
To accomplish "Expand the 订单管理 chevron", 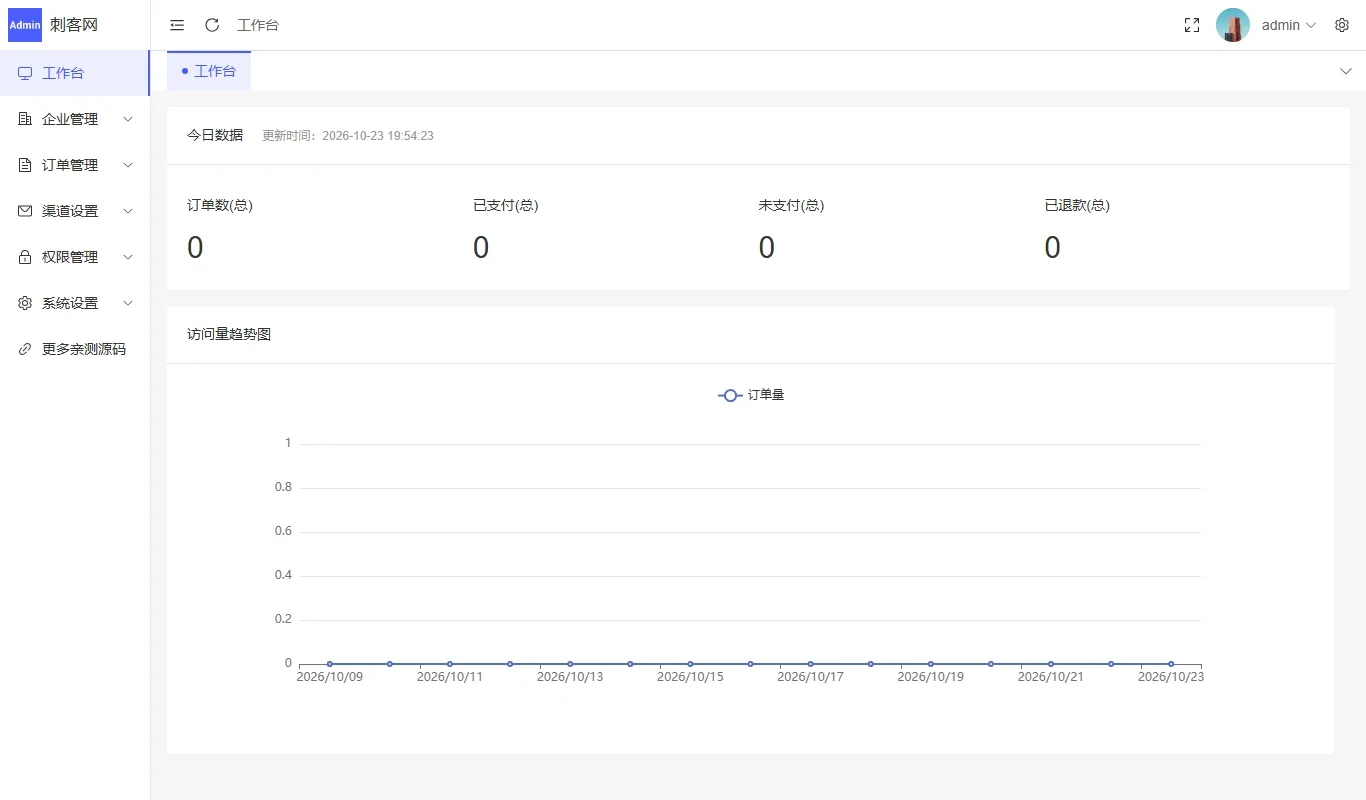I will 128,165.
